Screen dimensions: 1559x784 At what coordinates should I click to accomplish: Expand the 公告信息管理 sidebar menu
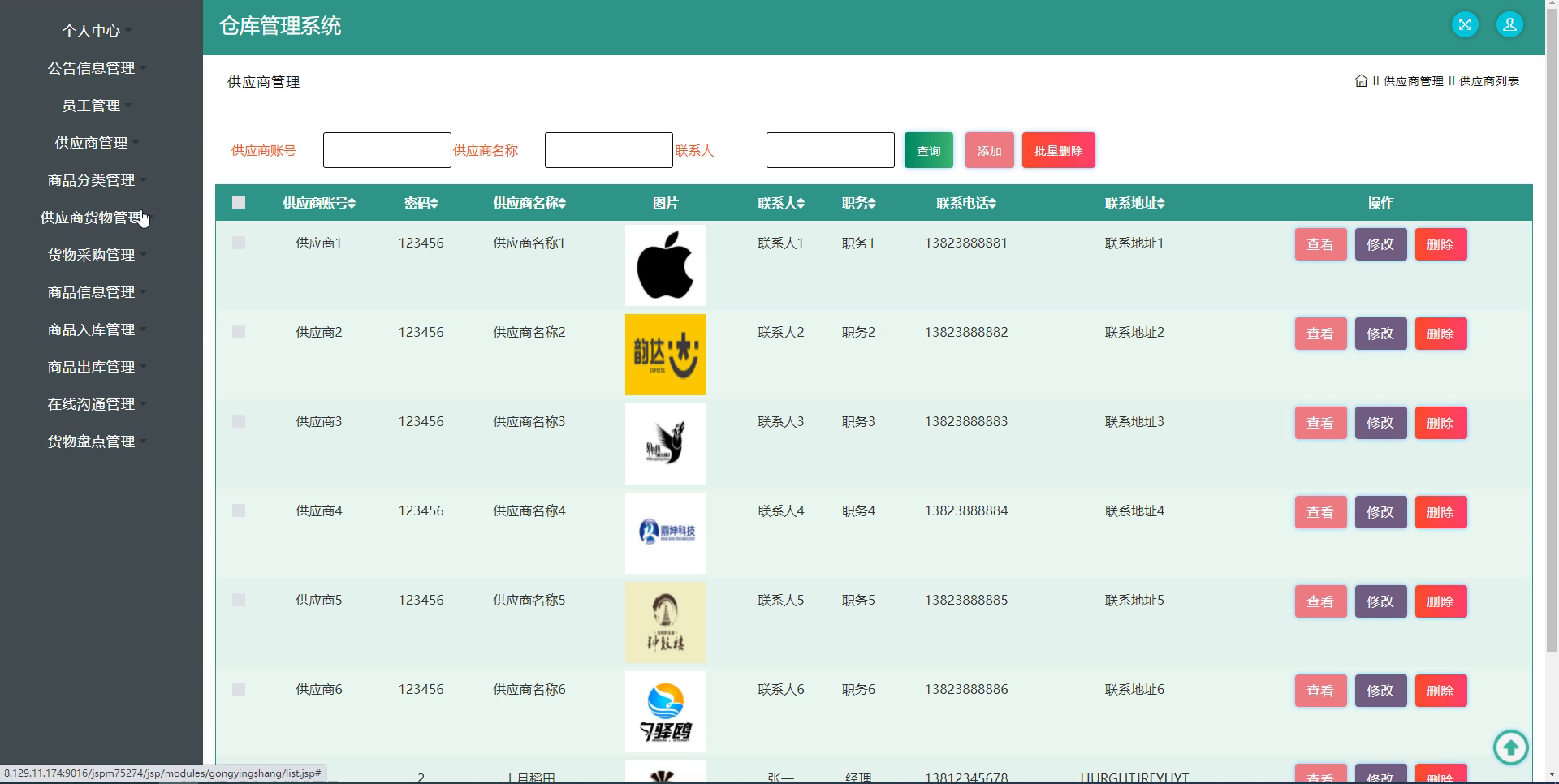pyautogui.click(x=97, y=68)
